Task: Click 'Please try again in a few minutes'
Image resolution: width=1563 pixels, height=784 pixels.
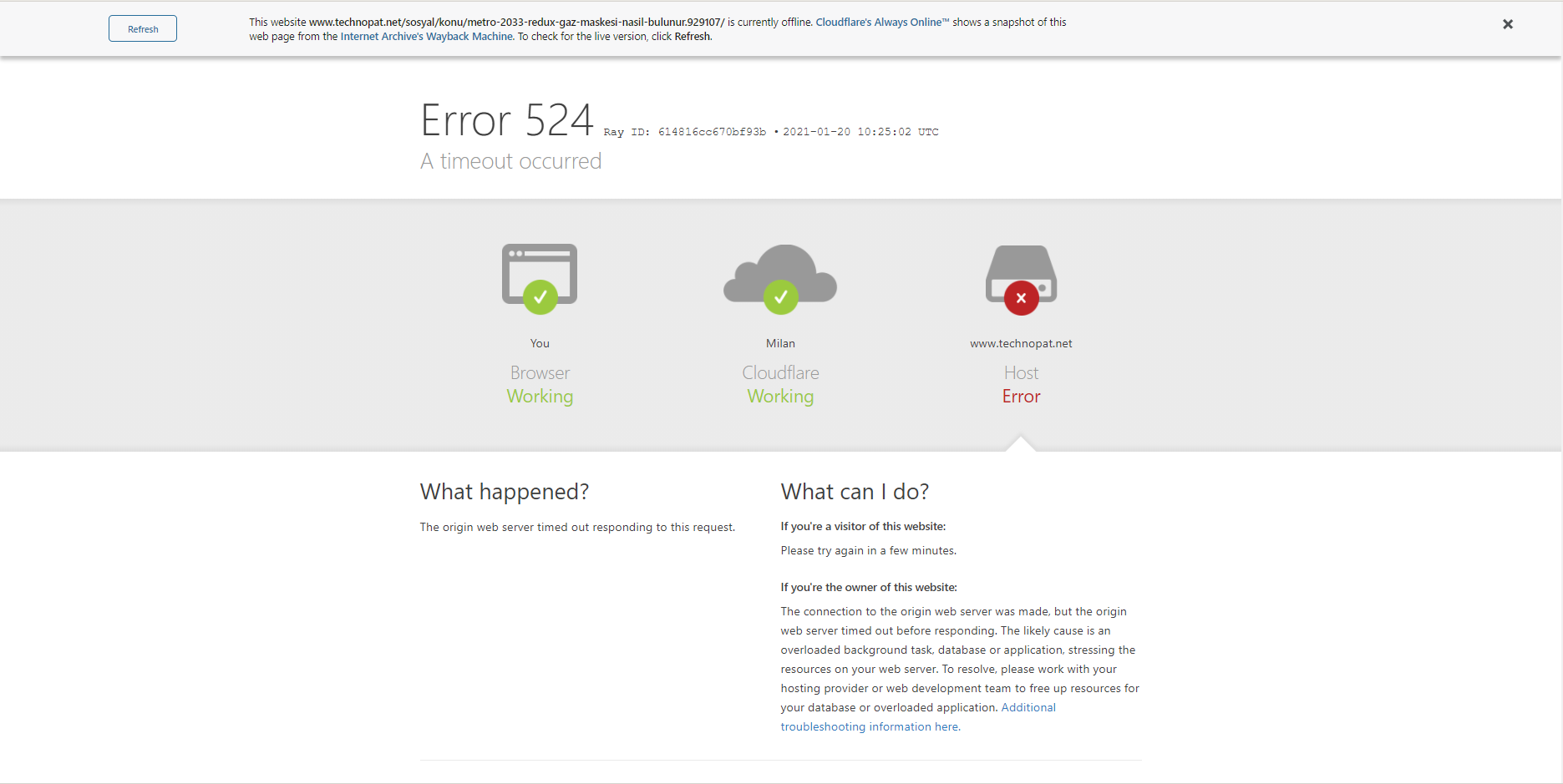Action: point(869,551)
